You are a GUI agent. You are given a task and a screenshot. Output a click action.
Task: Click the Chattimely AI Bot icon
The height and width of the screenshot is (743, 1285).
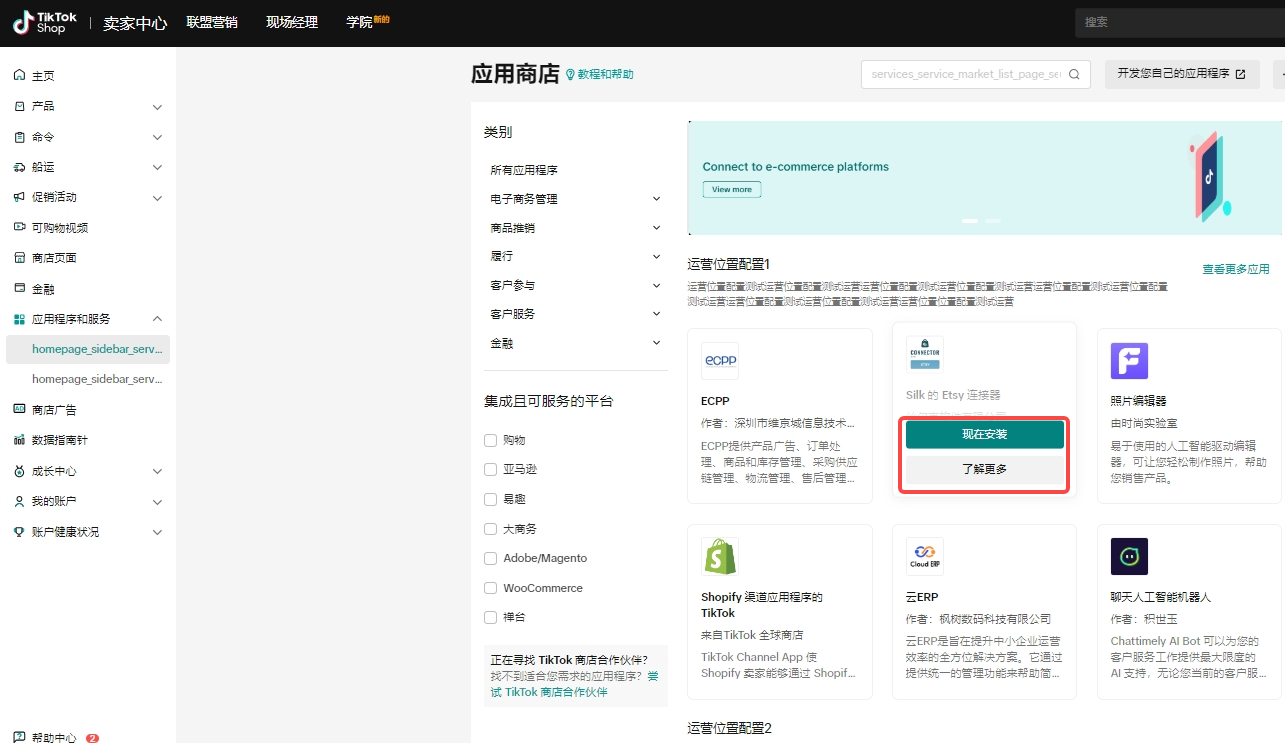pyautogui.click(x=1129, y=557)
